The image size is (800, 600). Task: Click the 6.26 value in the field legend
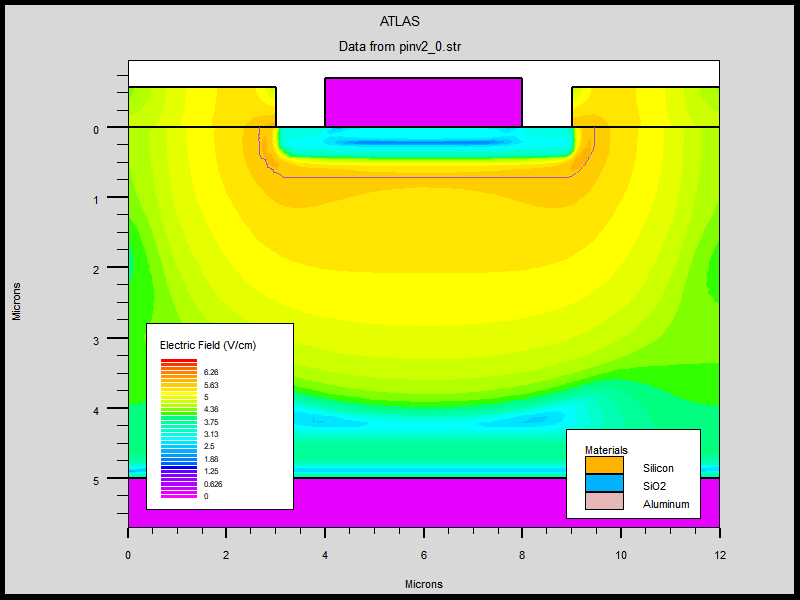pos(211,372)
